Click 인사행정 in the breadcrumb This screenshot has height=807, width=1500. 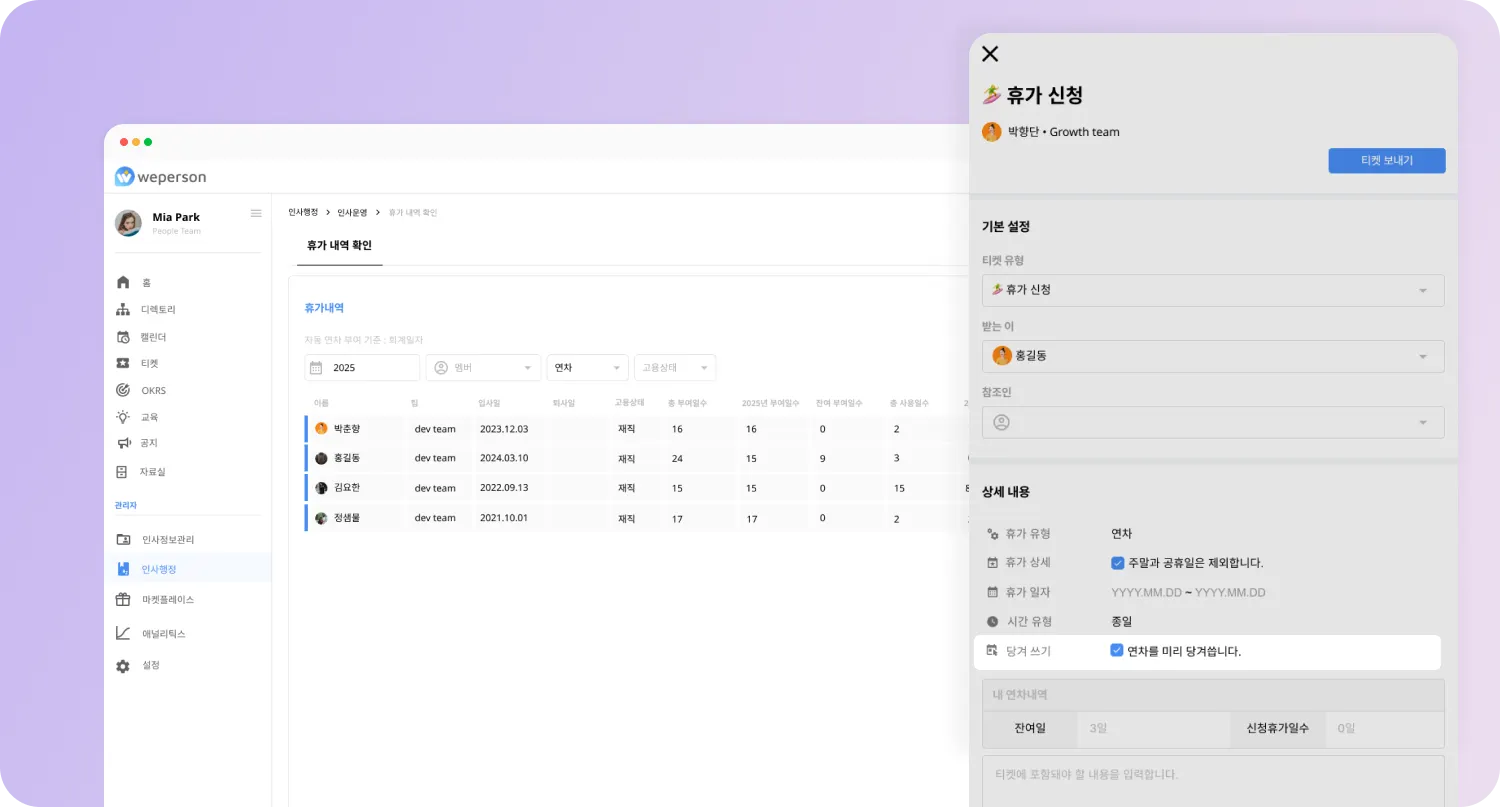303,212
